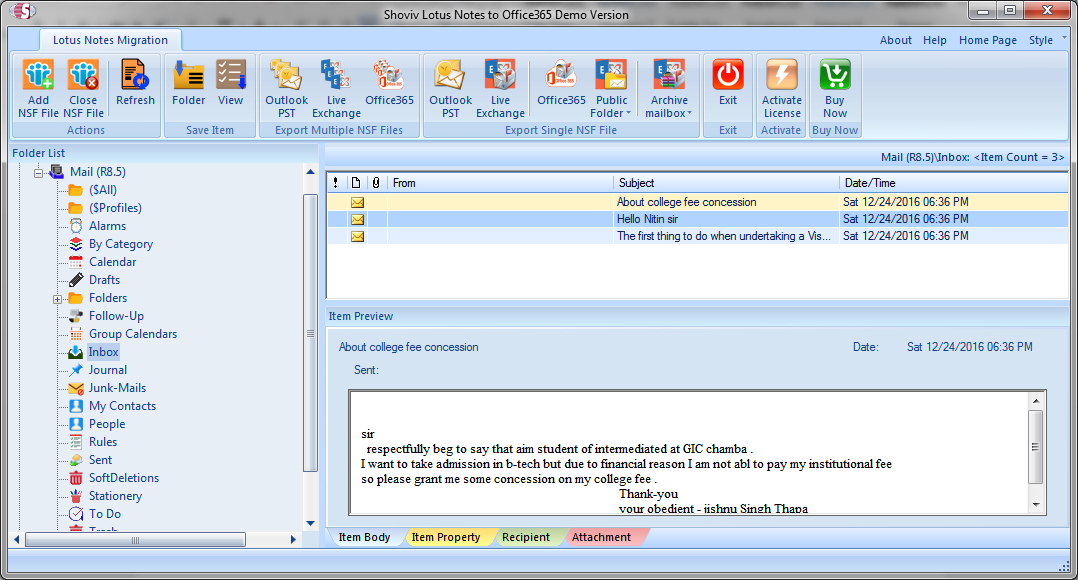Select the By Category folder
The width and height of the screenshot is (1078, 580).
tap(120, 244)
